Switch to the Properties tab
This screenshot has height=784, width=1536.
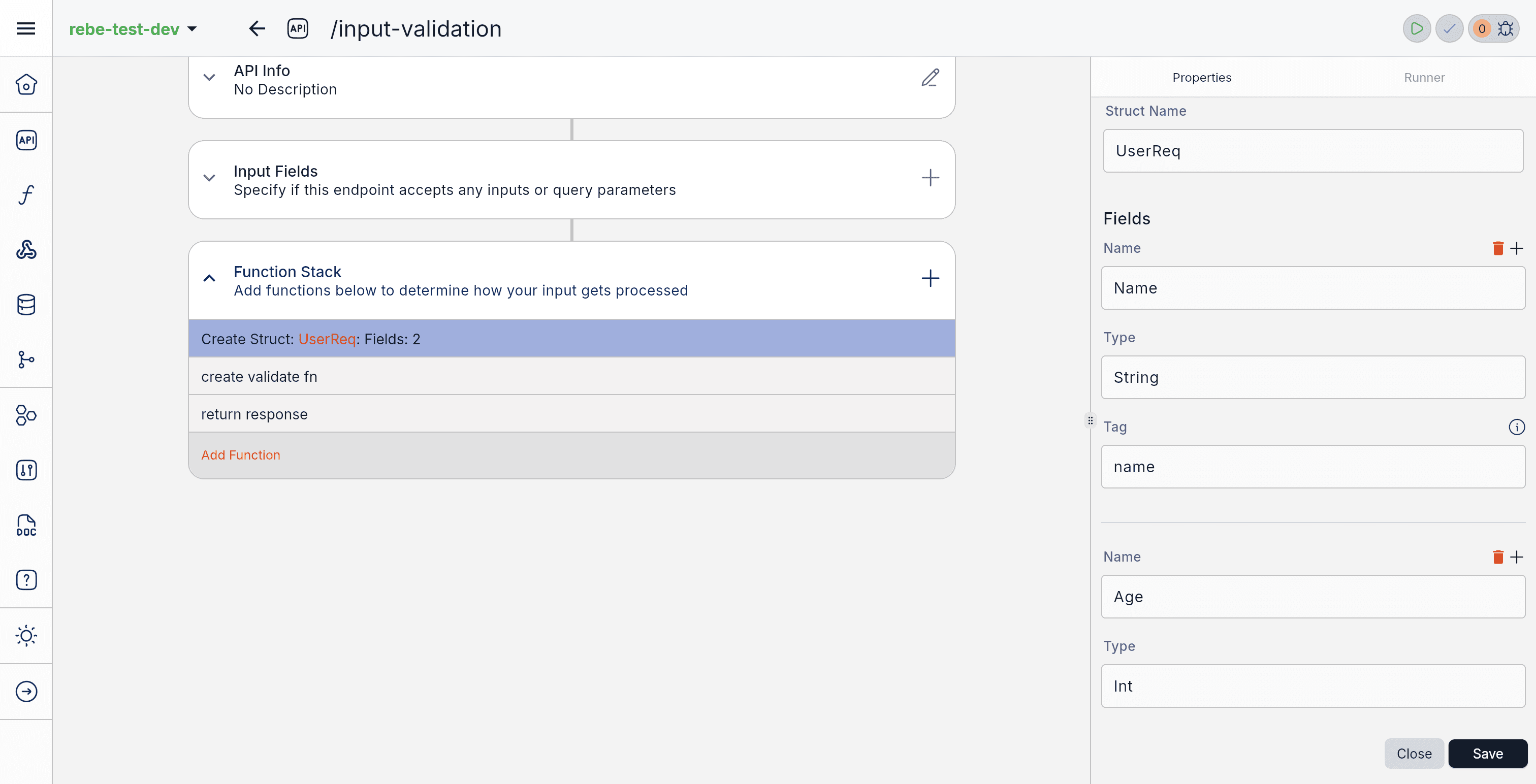[x=1201, y=78]
